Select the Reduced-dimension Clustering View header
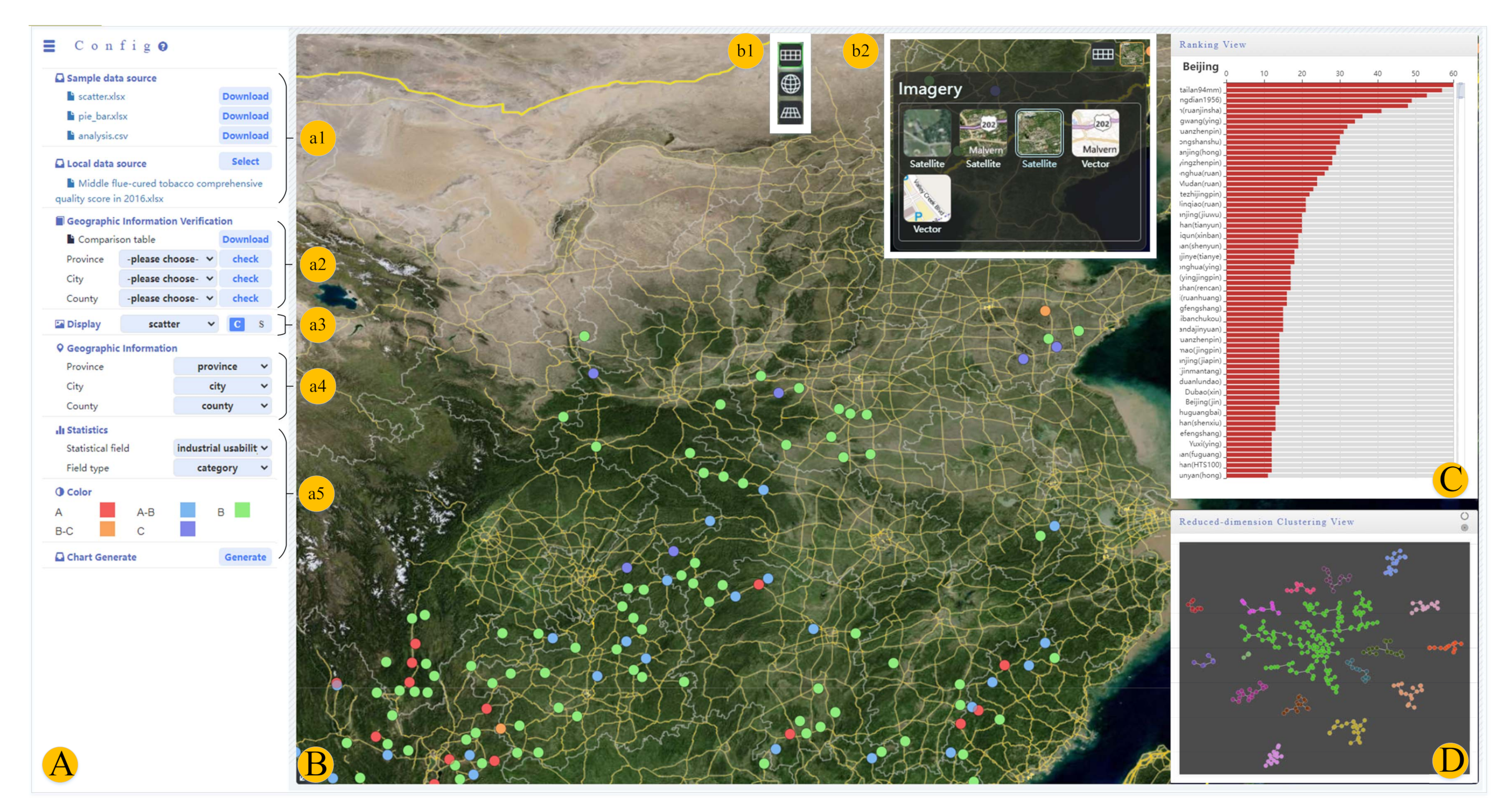The height and width of the screenshot is (812, 1512). pos(1266,522)
